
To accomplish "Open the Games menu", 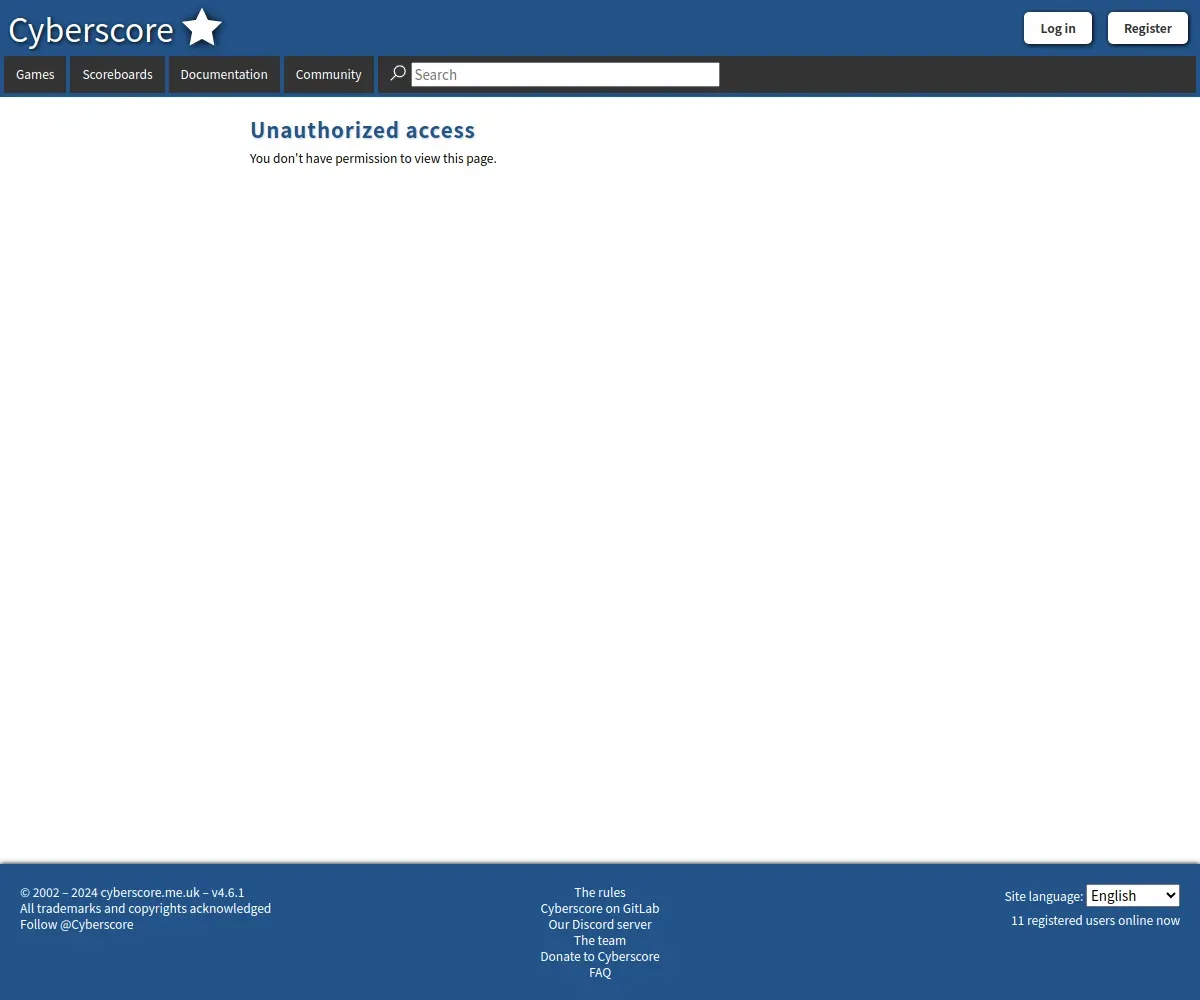I will [x=35, y=75].
